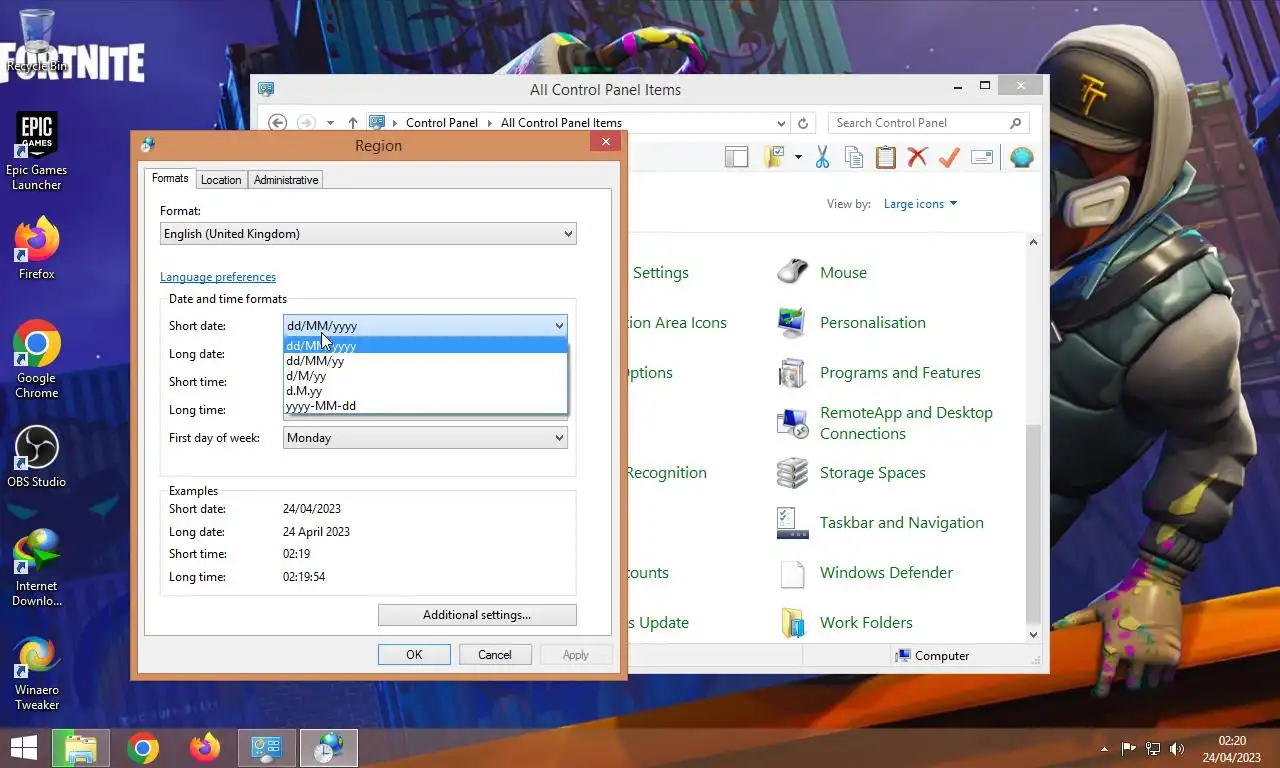Click the envelope Email toolbar icon
The width and height of the screenshot is (1280, 768).
[x=982, y=157]
